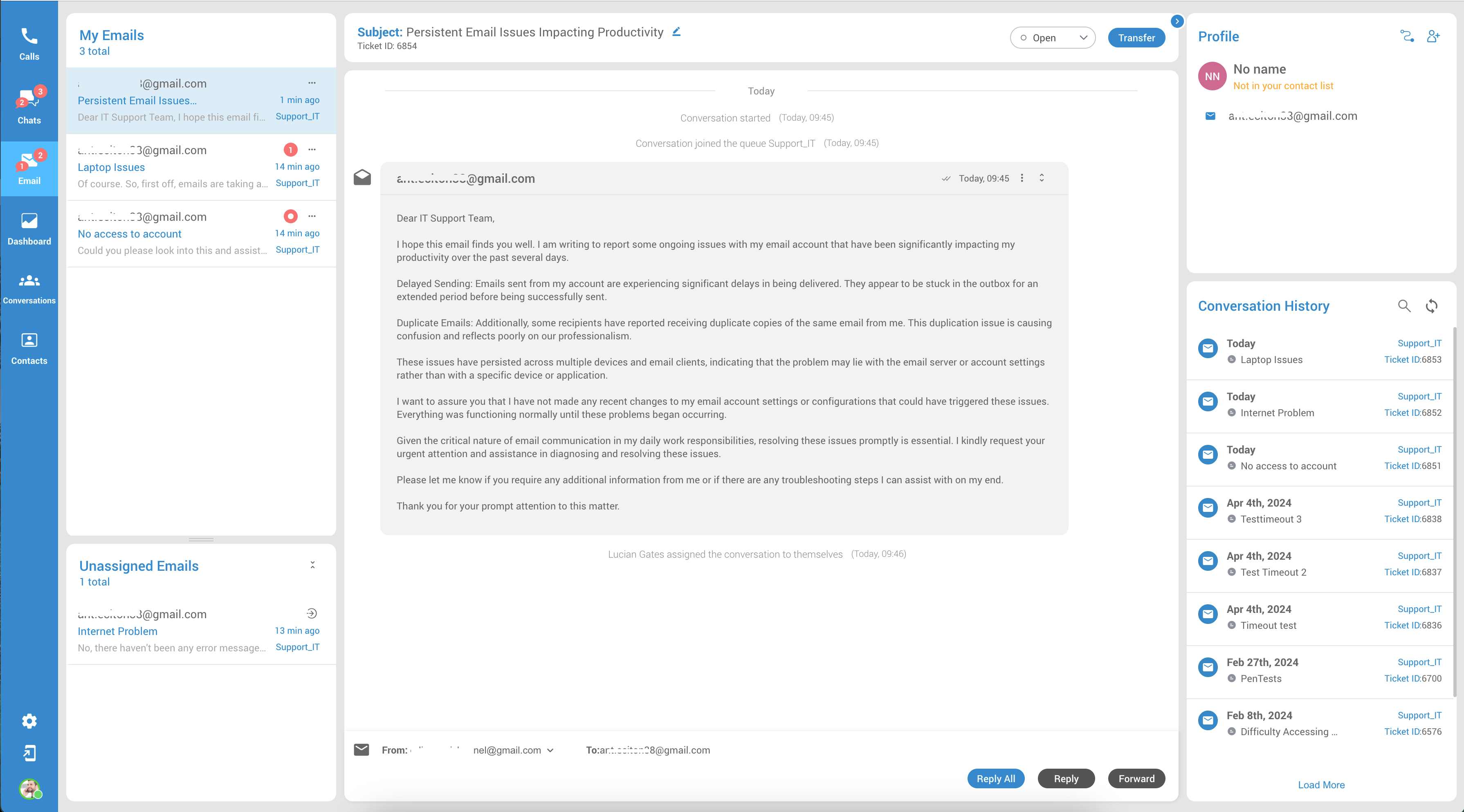Open the Internet Problem unassigned email
Screen dimensions: 1464x812
coord(201,630)
